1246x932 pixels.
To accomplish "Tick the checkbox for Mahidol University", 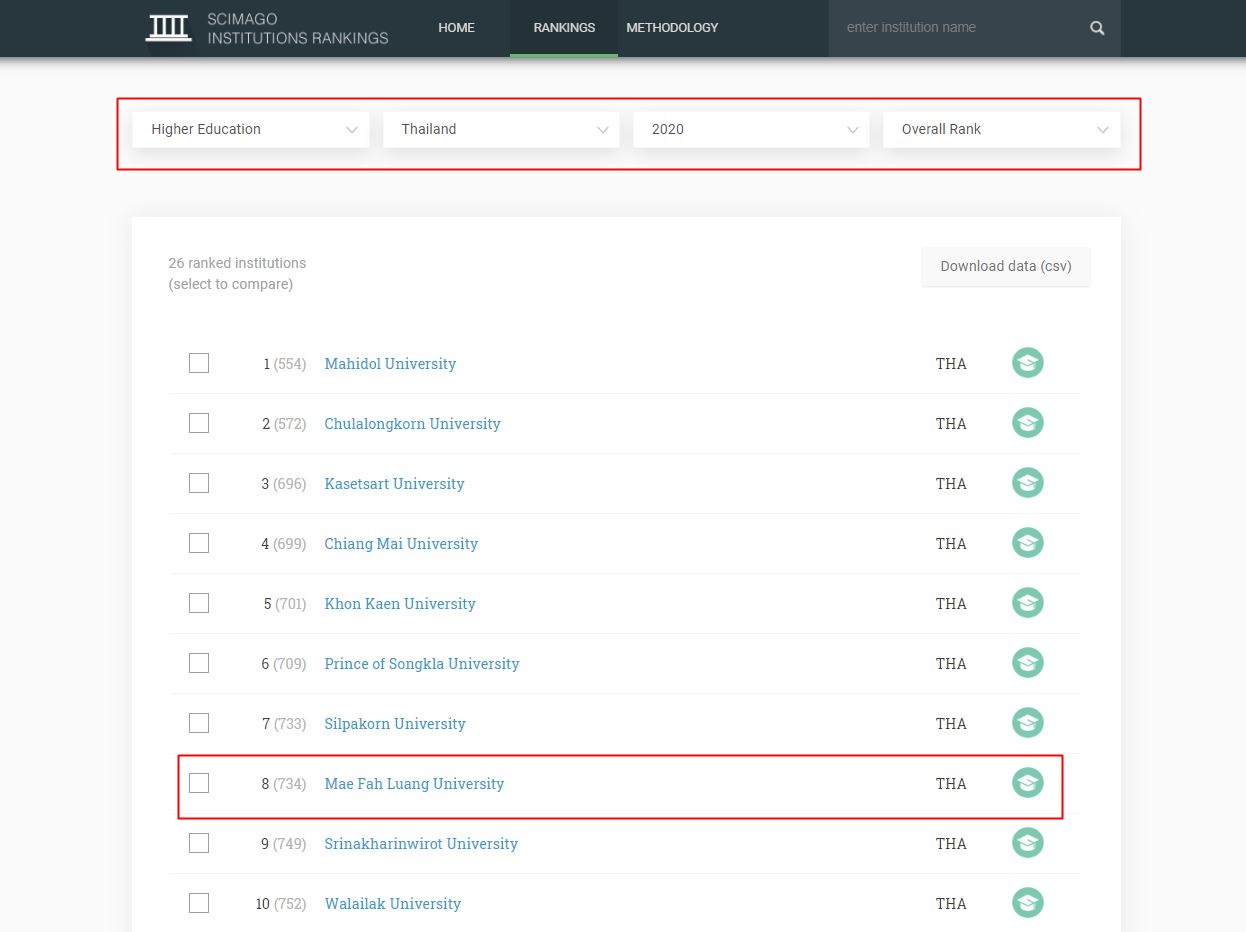I will click(199, 363).
